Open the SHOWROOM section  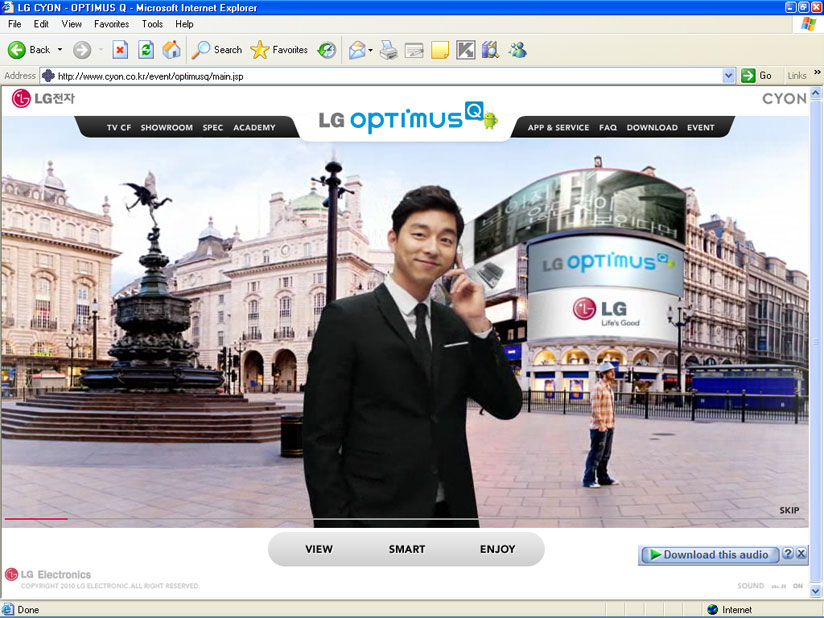[x=167, y=128]
